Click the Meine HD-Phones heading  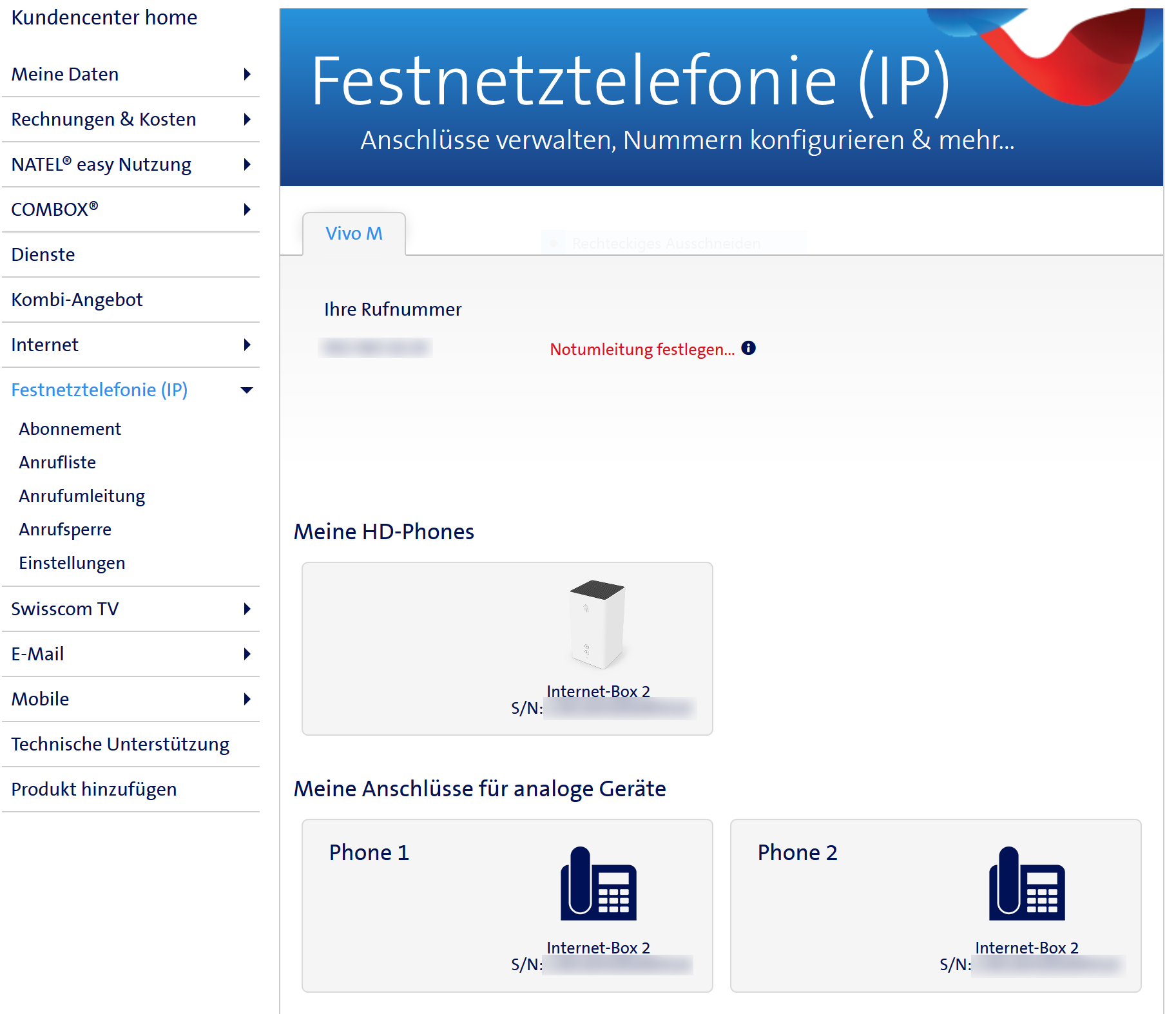pos(384,531)
